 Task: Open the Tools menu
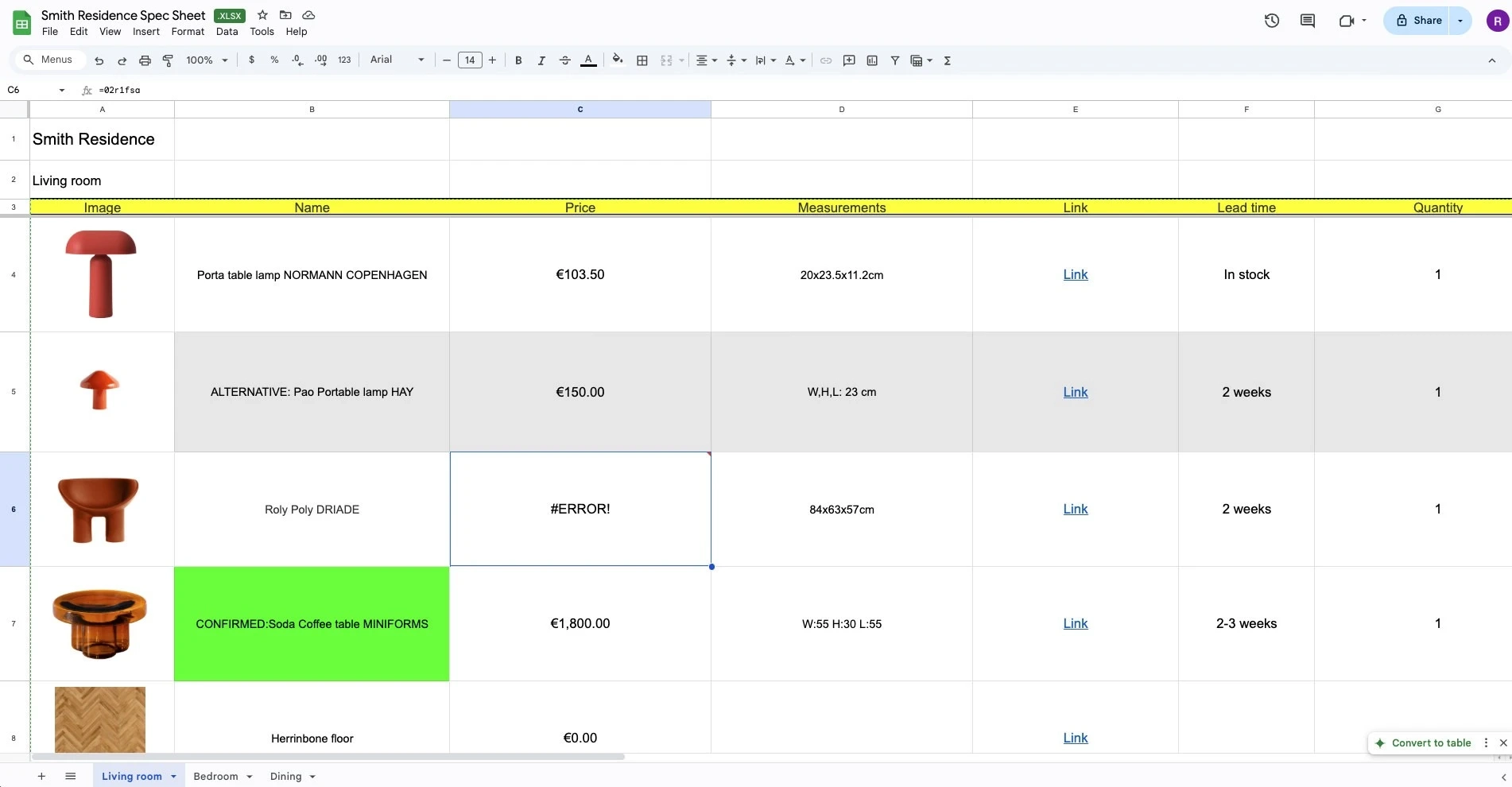click(x=262, y=32)
